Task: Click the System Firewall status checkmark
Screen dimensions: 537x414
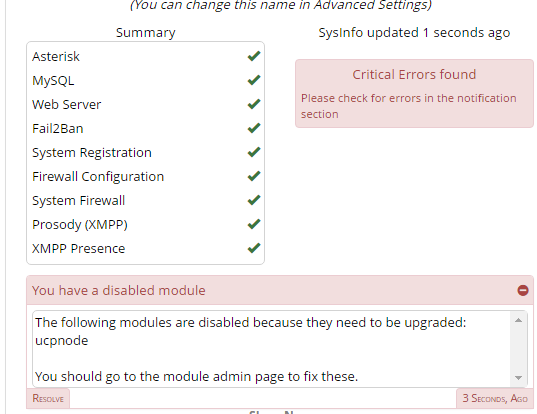Action: [x=254, y=200]
